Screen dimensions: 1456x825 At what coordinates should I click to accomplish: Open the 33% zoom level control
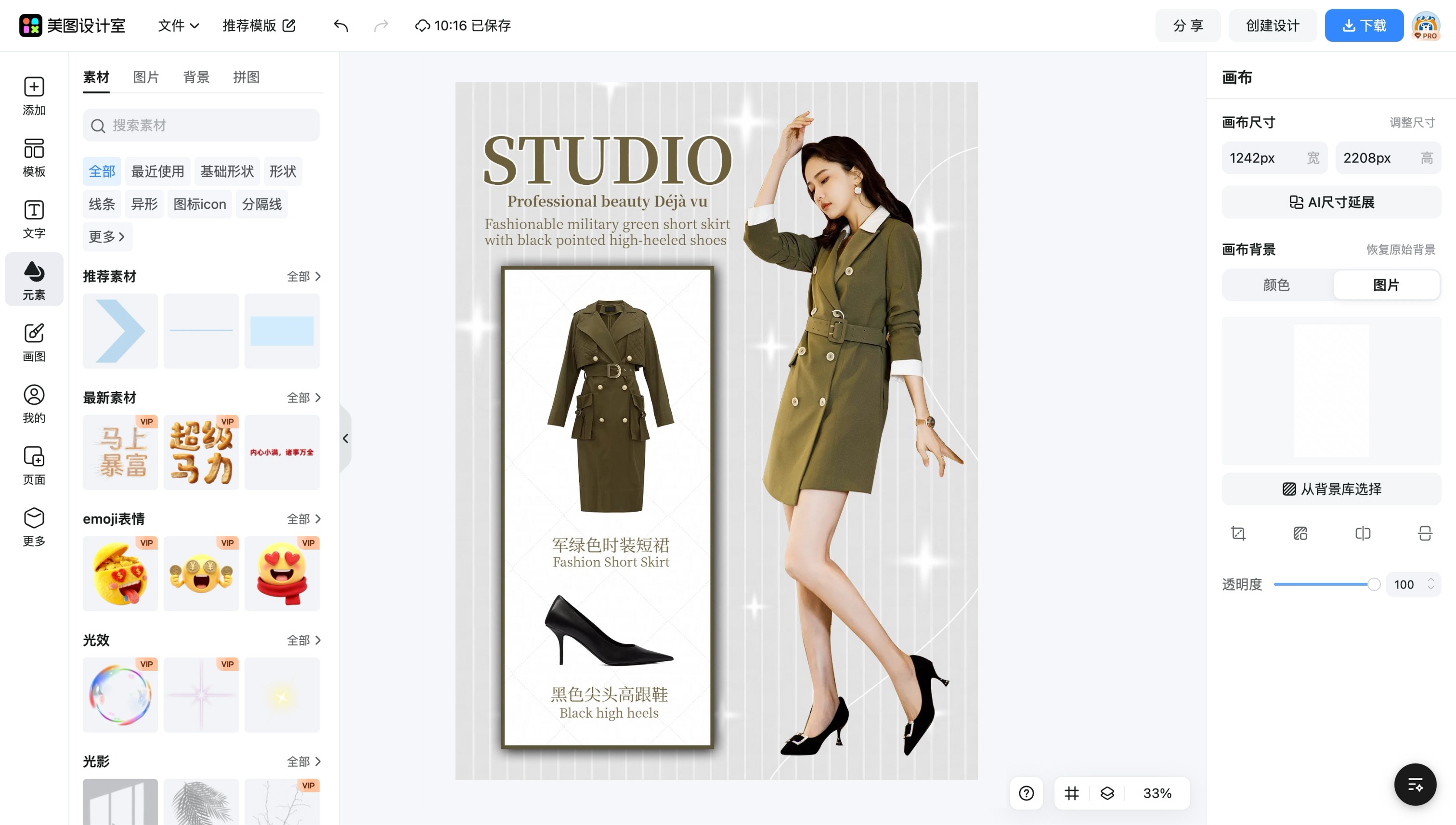(1157, 793)
